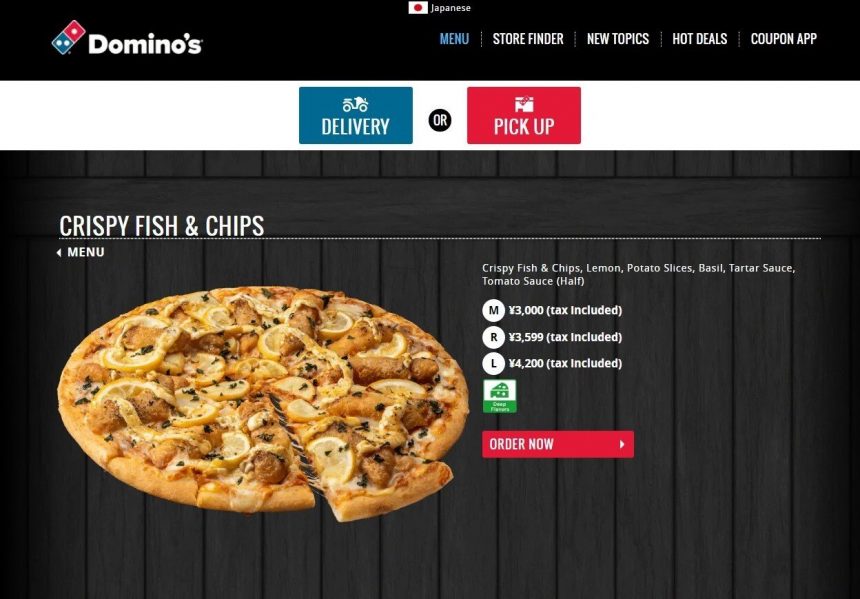Click ORDER NOW for this pizza
This screenshot has height=599, width=860.
pos(558,444)
